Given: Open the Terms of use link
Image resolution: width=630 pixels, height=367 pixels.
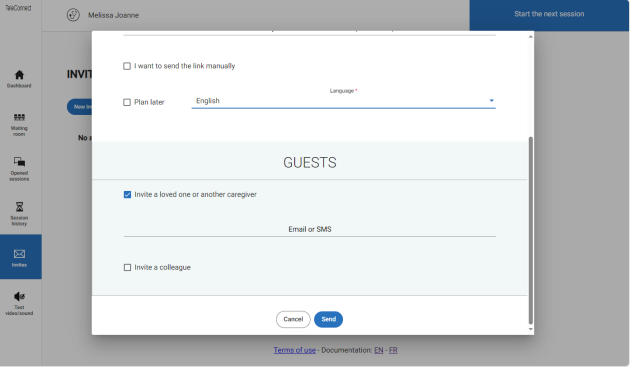Looking at the screenshot, I should pos(295,350).
